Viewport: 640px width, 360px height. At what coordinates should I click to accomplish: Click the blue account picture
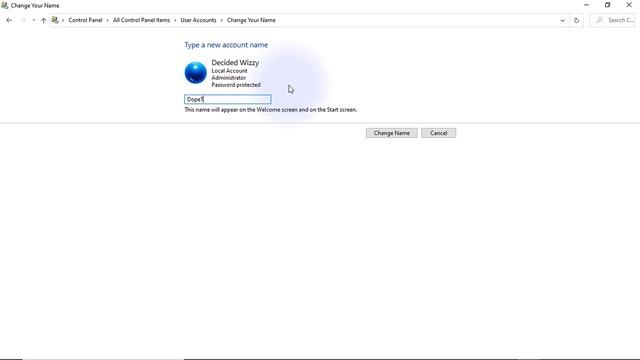click(x=196, y=73)
